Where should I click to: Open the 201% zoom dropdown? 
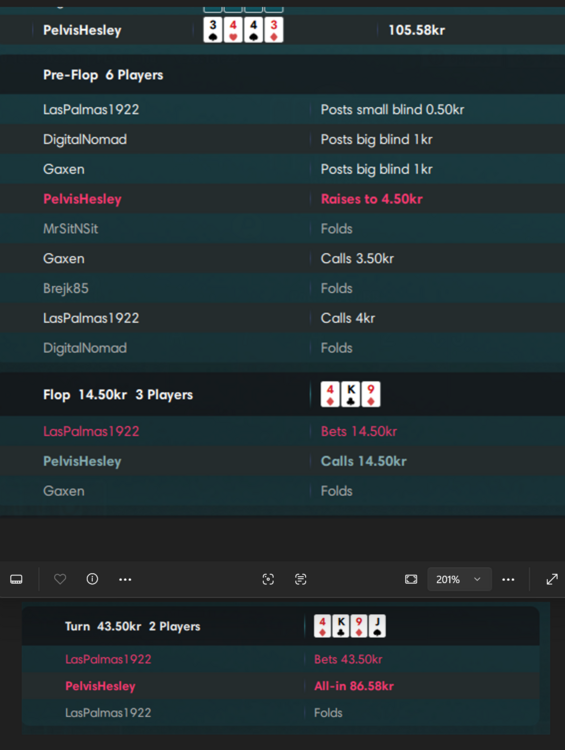click(459, 579)
